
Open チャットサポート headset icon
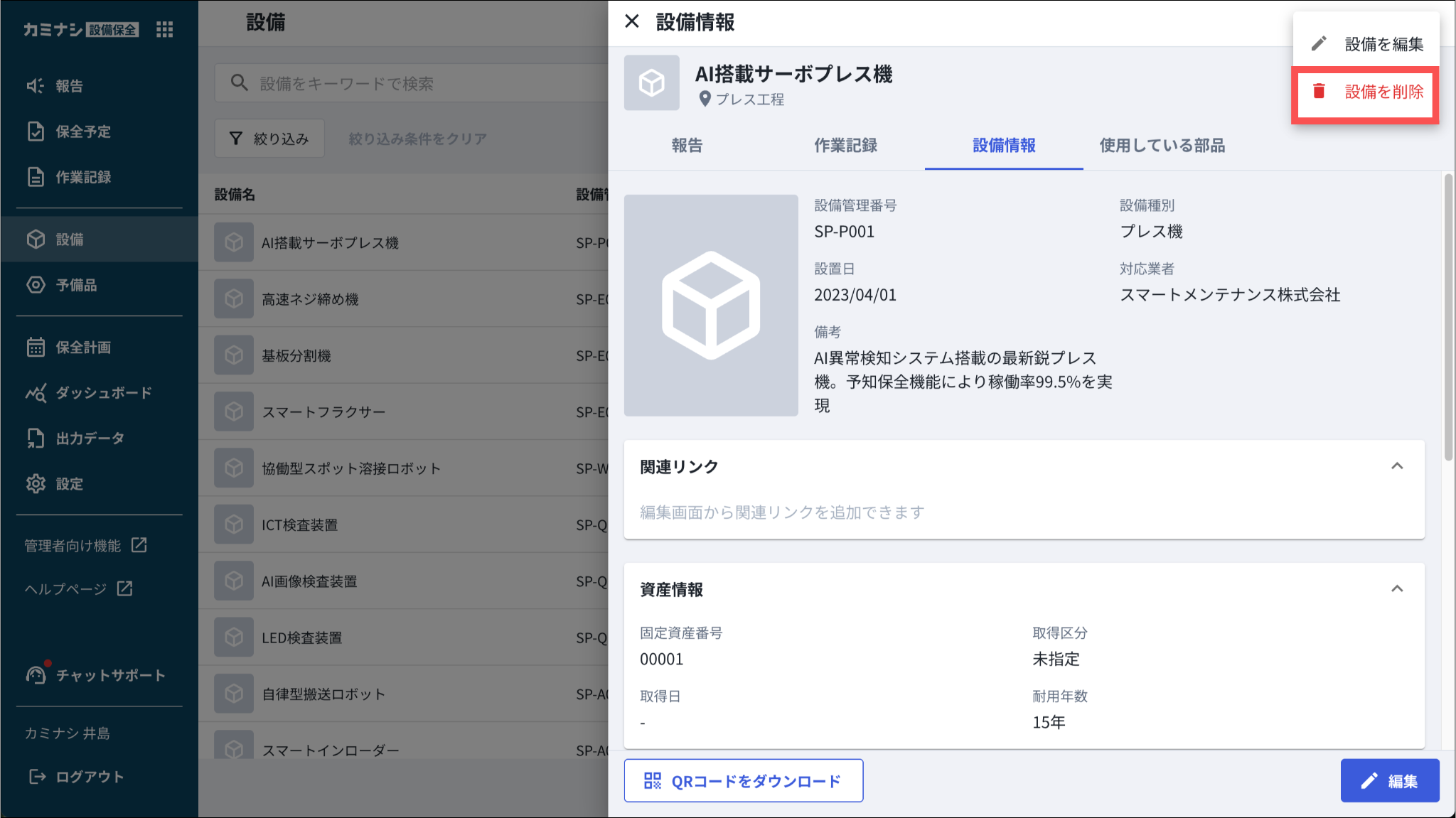(x=36, y=674)
